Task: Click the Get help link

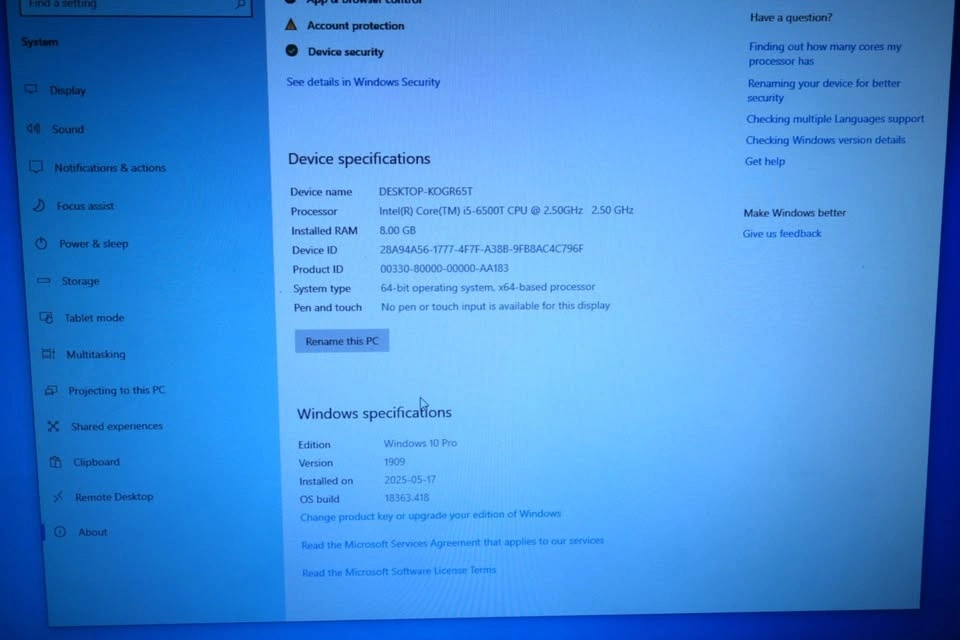Action: (x=765, y=161)
